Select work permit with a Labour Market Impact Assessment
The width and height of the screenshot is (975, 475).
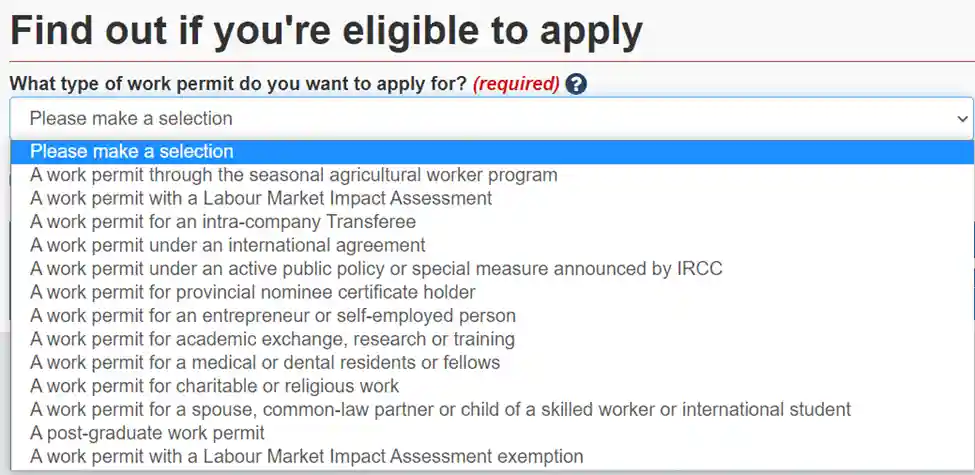pos(491,199)
